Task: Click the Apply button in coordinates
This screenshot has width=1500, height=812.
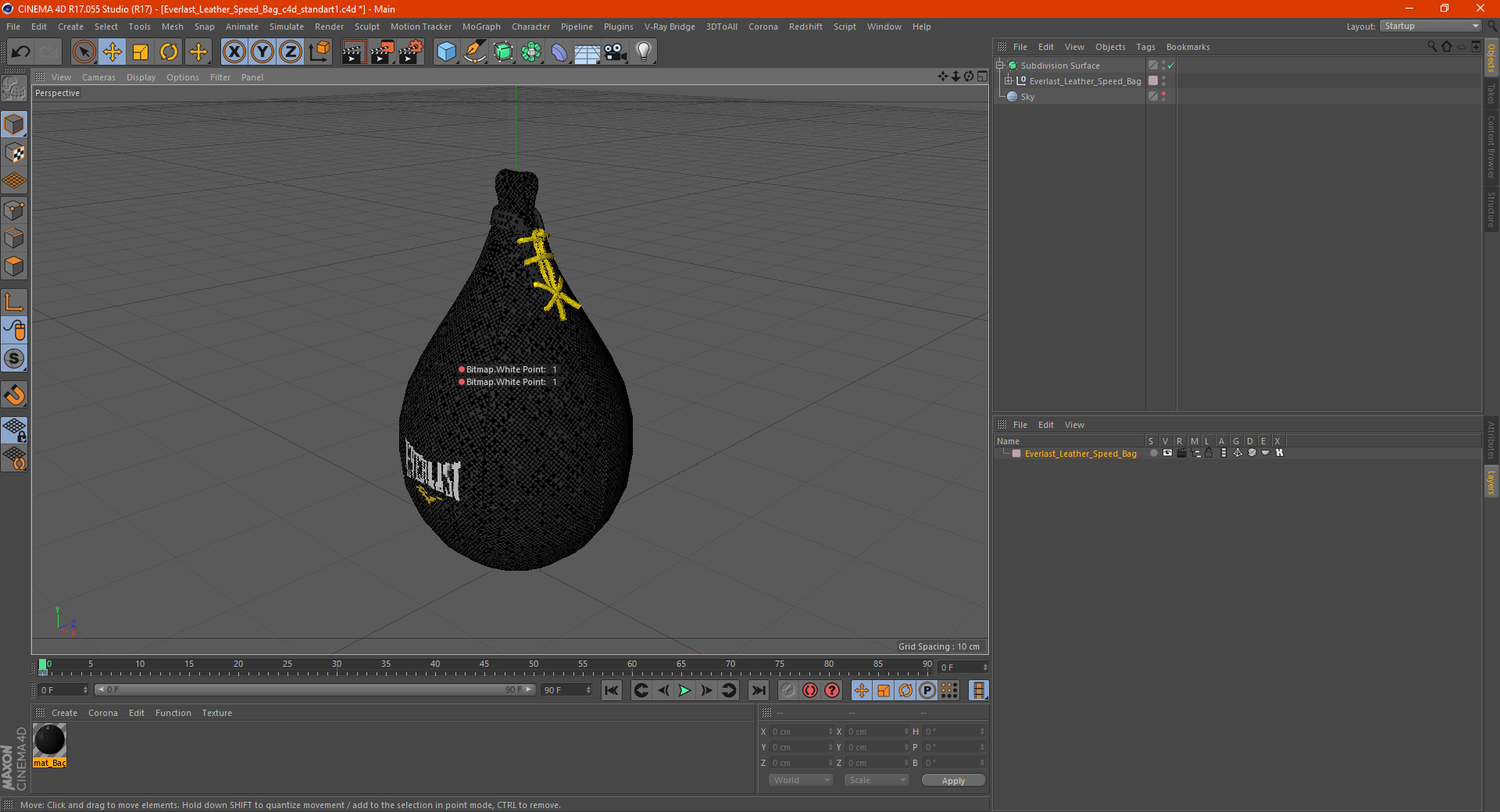Action: click(953, 781)
